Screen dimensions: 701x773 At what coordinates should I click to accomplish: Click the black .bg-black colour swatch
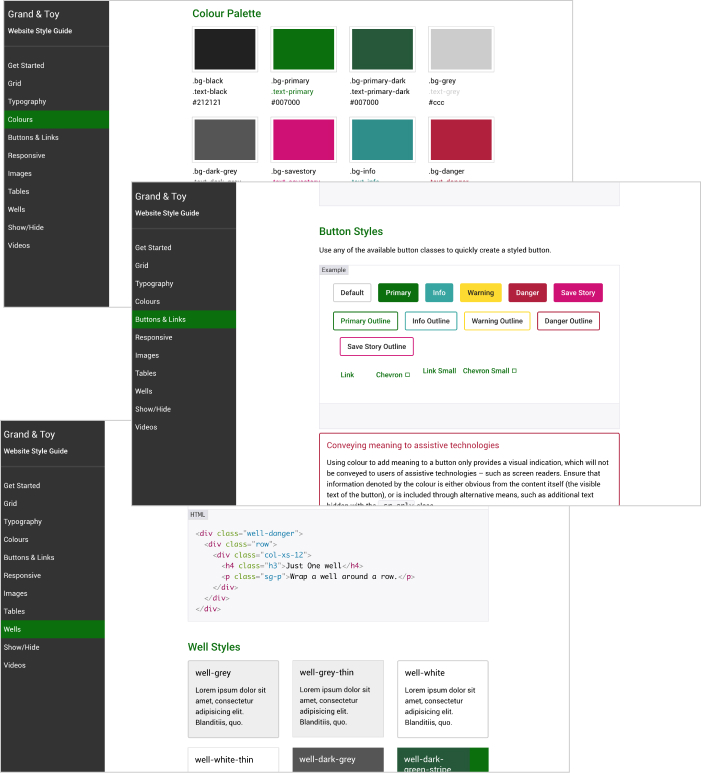point(224,49)
